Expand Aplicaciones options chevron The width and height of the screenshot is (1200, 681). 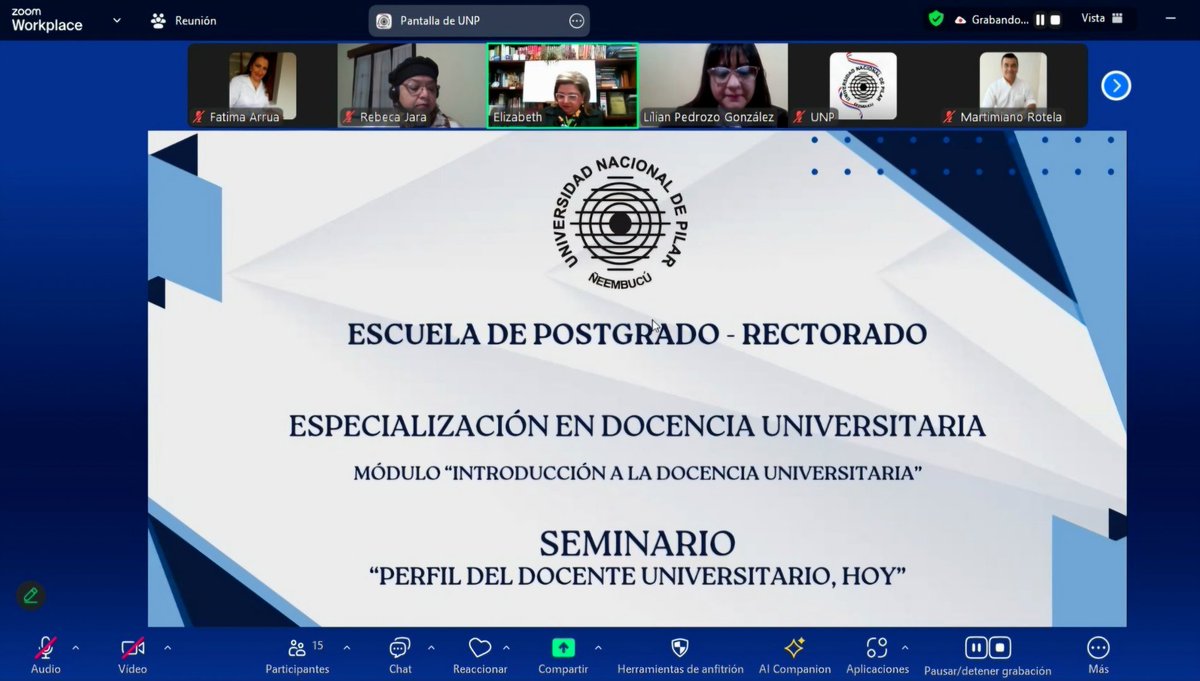tap(905, 648)
